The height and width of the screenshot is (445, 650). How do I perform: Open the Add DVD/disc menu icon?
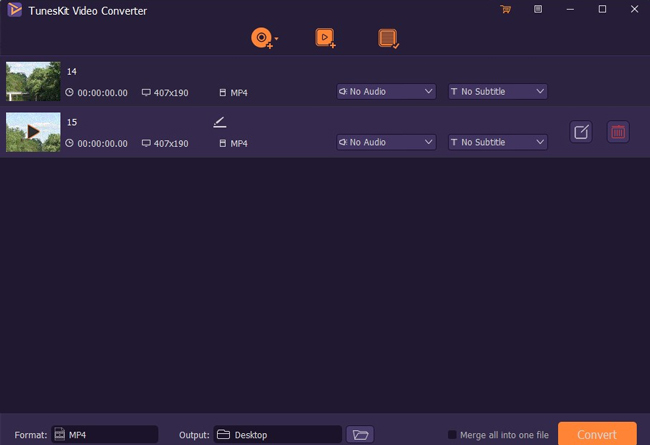262,38
